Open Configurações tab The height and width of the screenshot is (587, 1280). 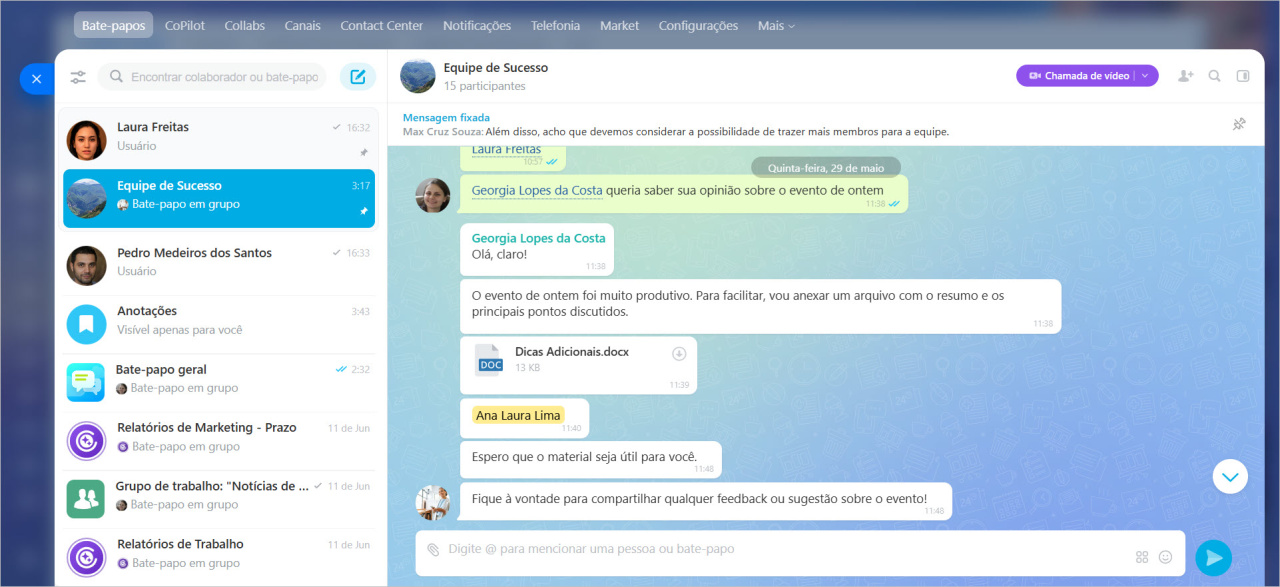pyautogui.click(x=698, y=25)
